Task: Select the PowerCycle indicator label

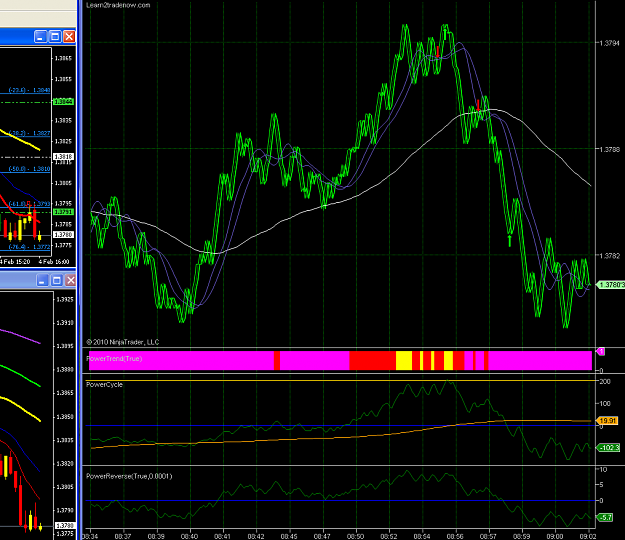Action: (104, 384)
